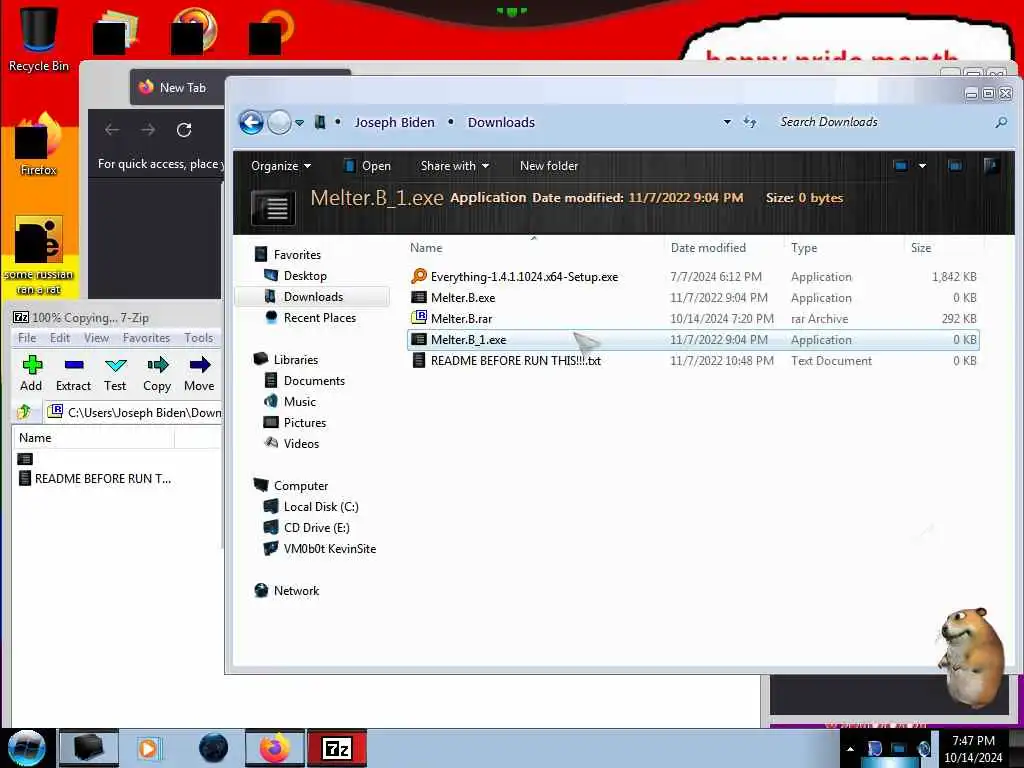The height and width of the screenshot is (768, 1024).
Task: Click 7-Zip Move button
Action: [x=199, y=374]
